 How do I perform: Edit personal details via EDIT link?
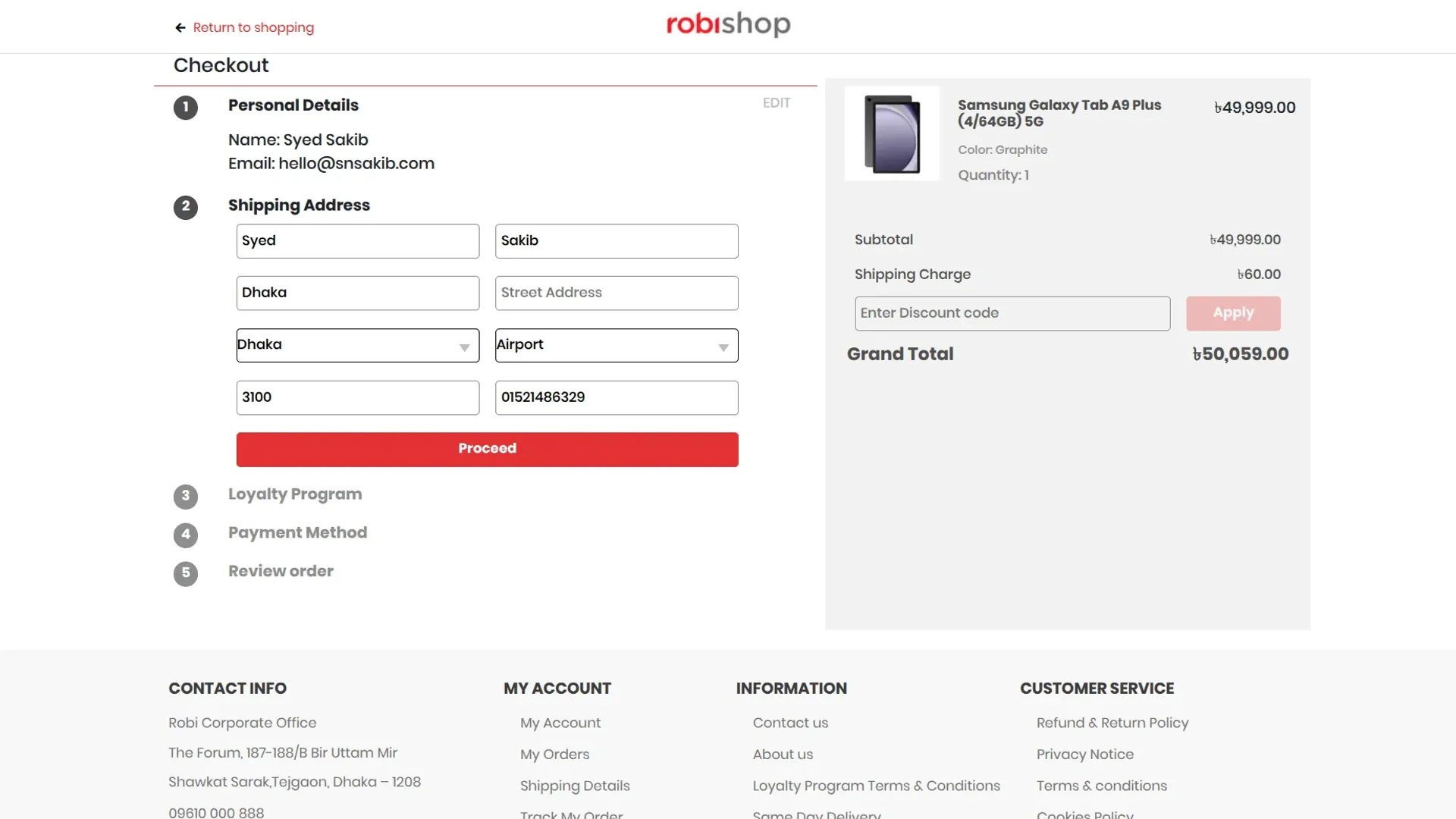777,103
